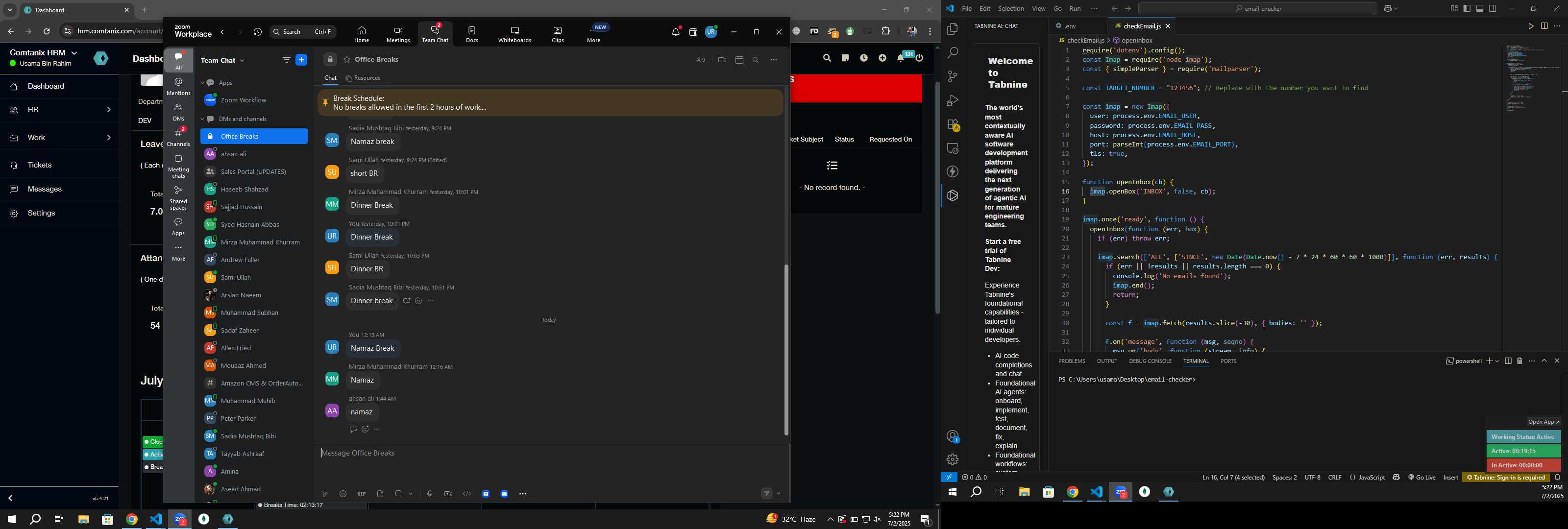
Task: Open send options dropdown arrow
Action: (x=779, y=494)
